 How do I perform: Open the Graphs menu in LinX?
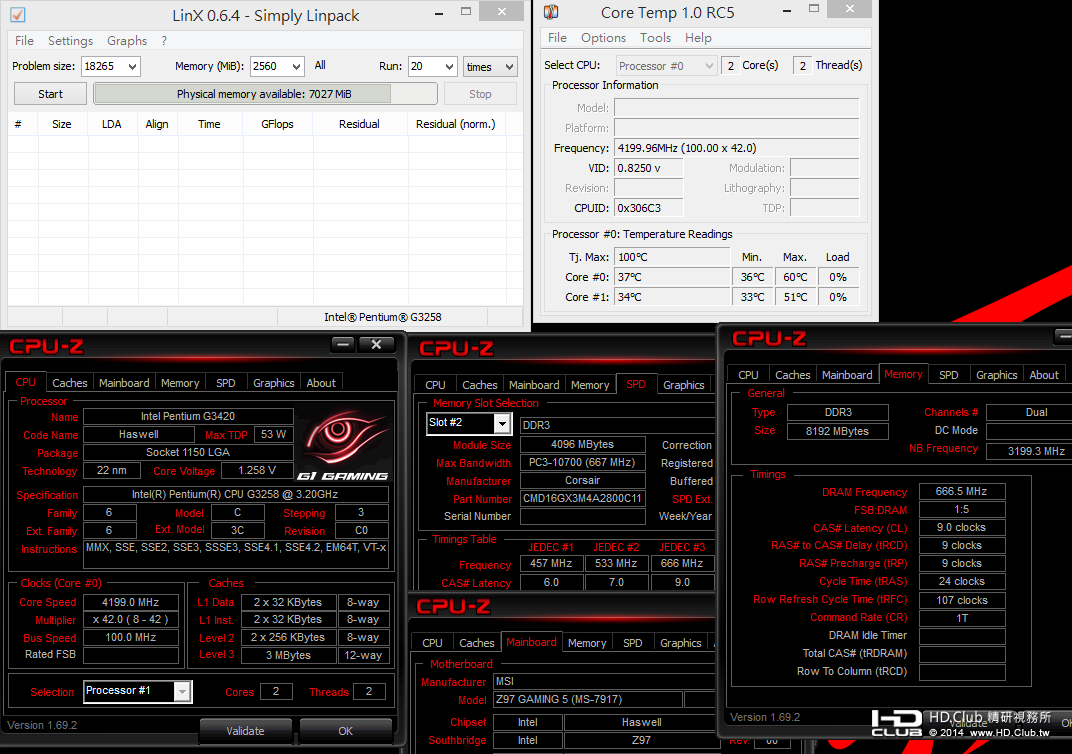[x=127, y=40]
